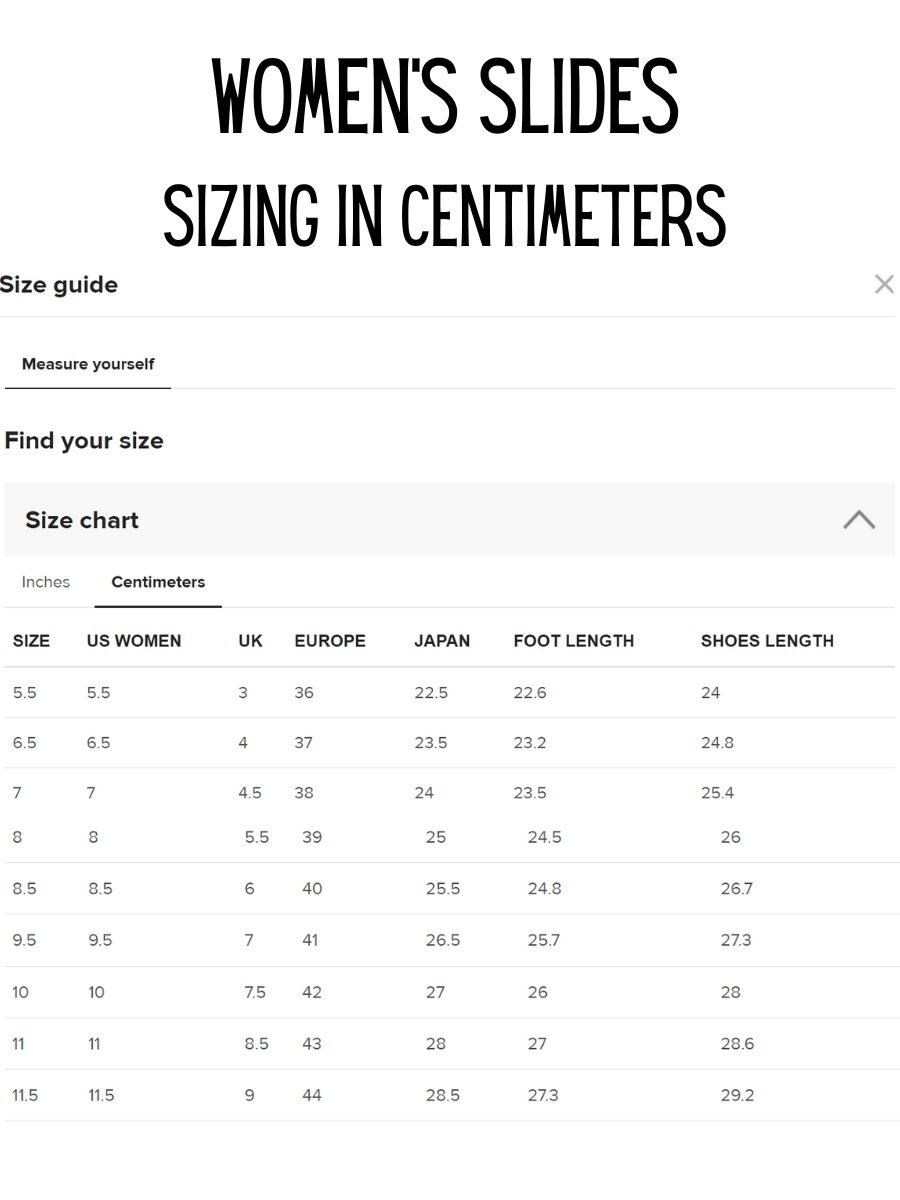Click the FOOT LENGTH column header
Image resolution: width=900 pixels, height=1200 pixels.
click(x=574, y=641)
